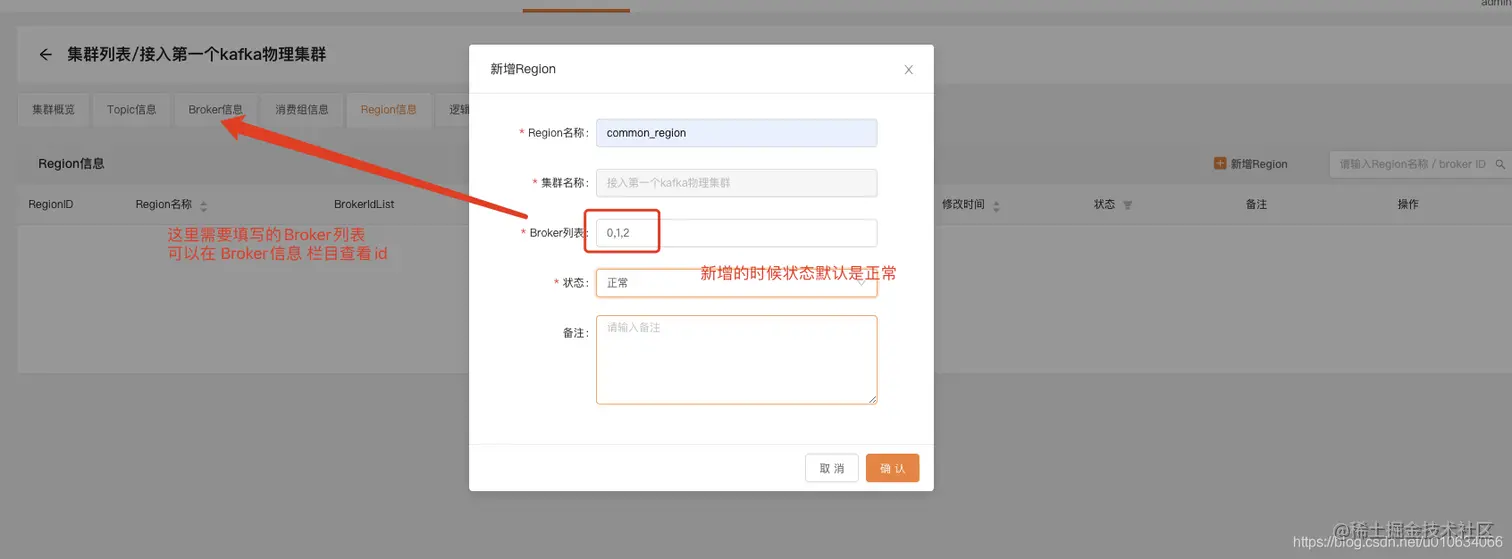The image size is (1512, 559).
Task: Select the Region信息 tab
Action: click(389, 110)
